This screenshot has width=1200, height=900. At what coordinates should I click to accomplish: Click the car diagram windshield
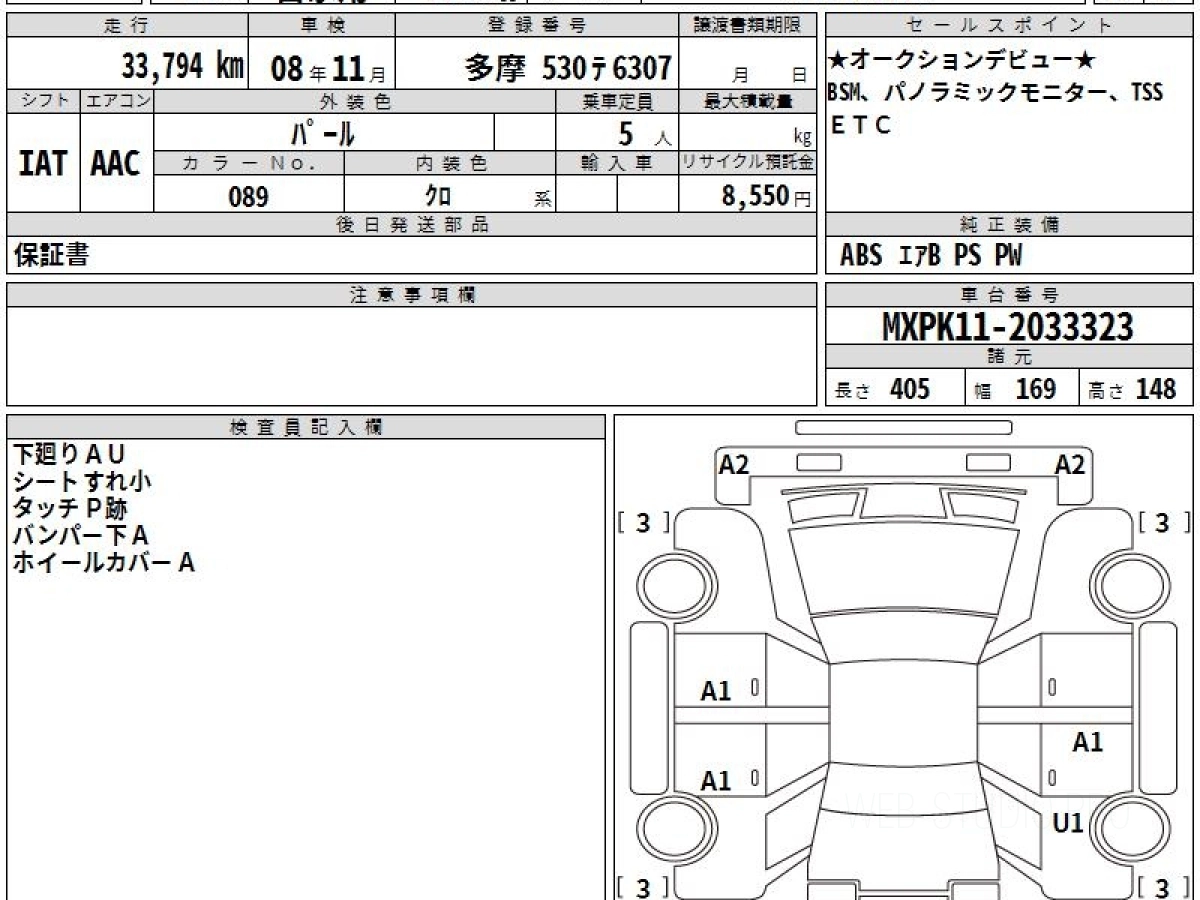point(905,639)
